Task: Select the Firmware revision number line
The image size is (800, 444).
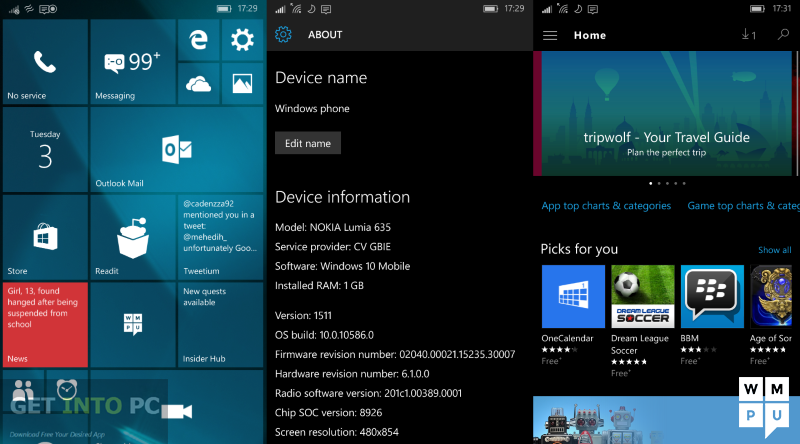Action: tap(395, 355)
